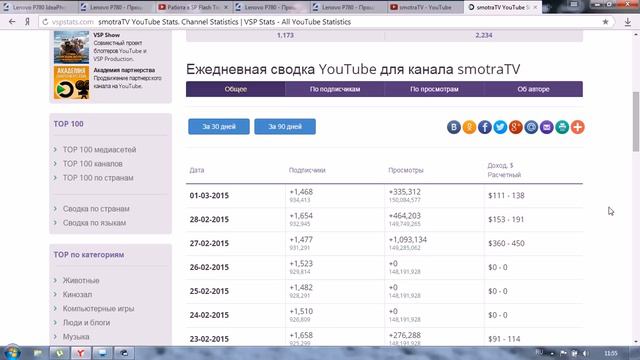Image resolution: width=640 pixels, height=360 pixels.
Task: Click income value $360 - 450
Action: (x=506, y=243)
